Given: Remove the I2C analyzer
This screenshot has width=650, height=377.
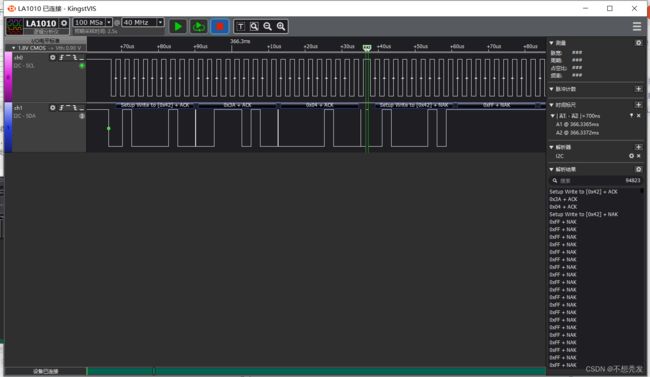Looking at the screenshot, I should coord(639,156).
